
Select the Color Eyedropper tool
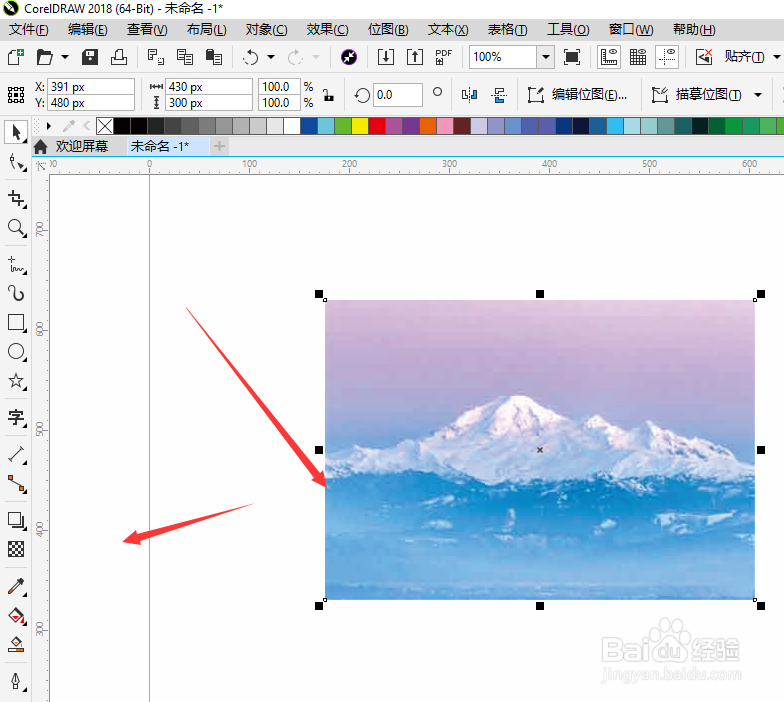[x=16, y=586]
